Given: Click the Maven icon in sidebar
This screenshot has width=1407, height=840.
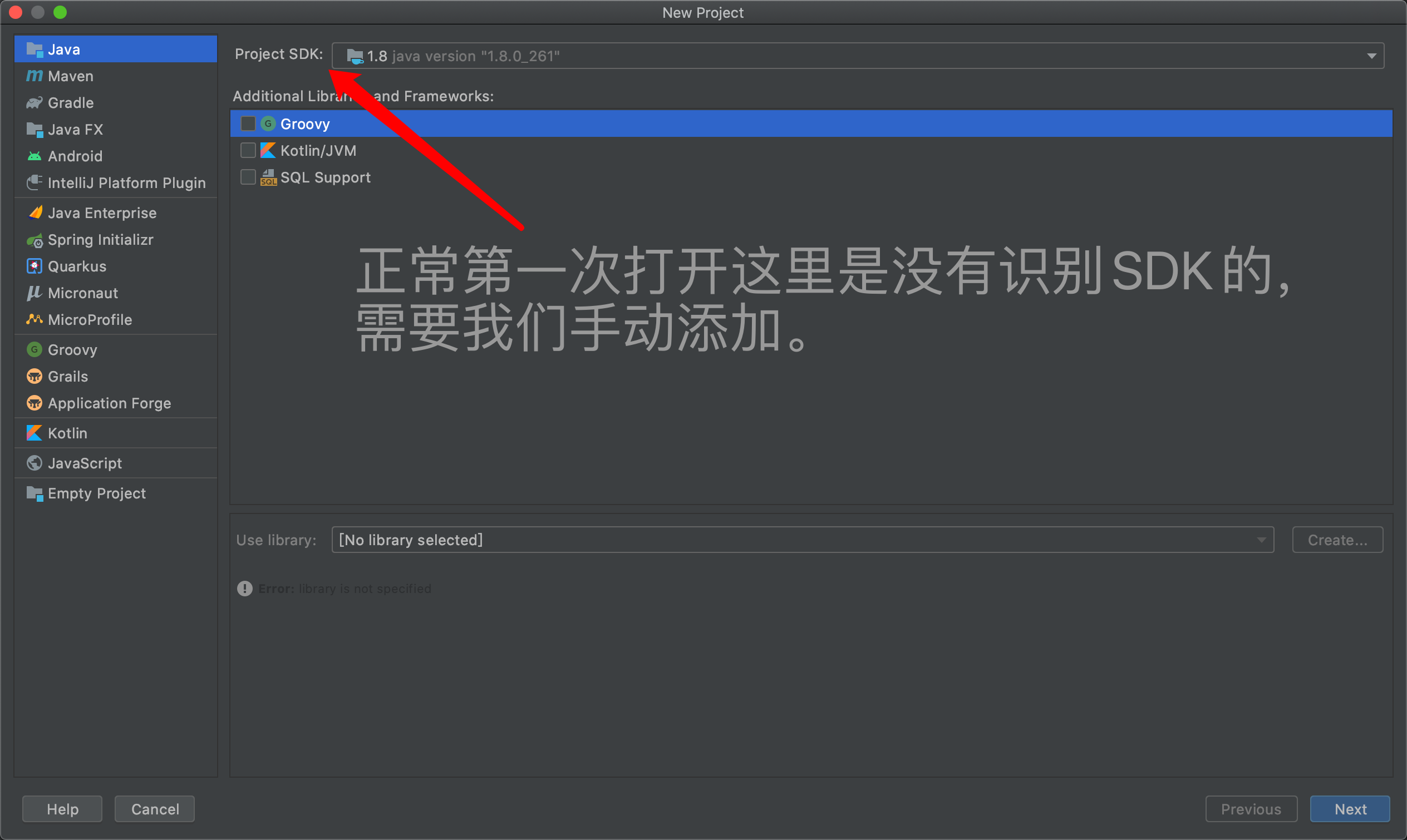Looking at the screenshot, I should pyautogui.click(x=35, y=76).
